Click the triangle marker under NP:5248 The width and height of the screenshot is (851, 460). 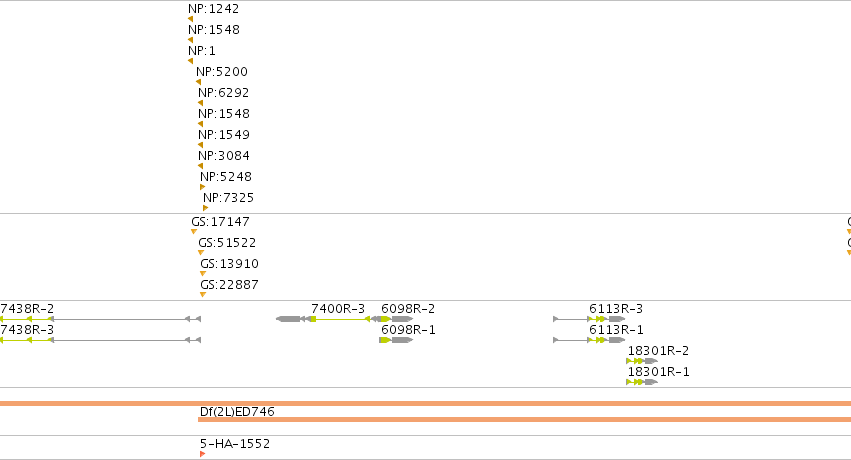pos(202,187)
